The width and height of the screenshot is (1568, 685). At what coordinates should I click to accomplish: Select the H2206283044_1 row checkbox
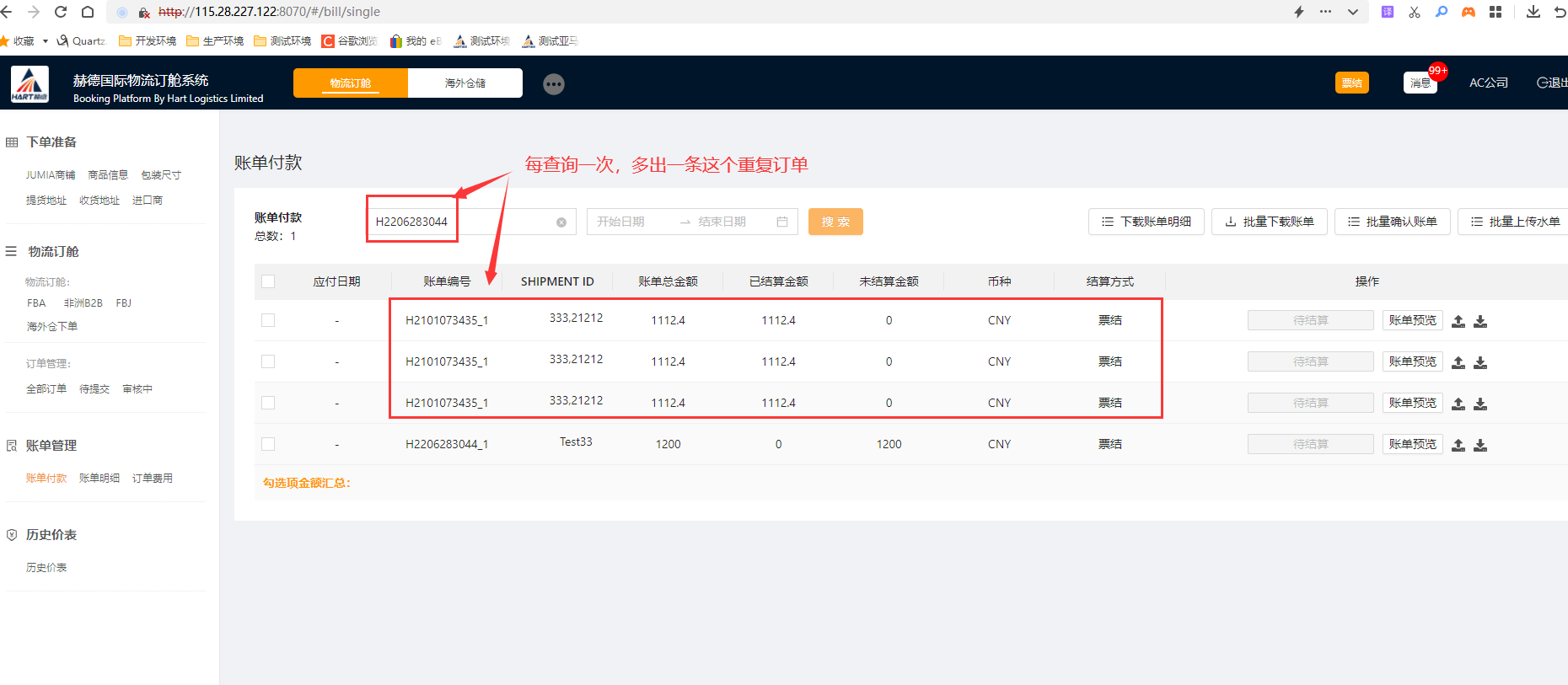[268, 444]
